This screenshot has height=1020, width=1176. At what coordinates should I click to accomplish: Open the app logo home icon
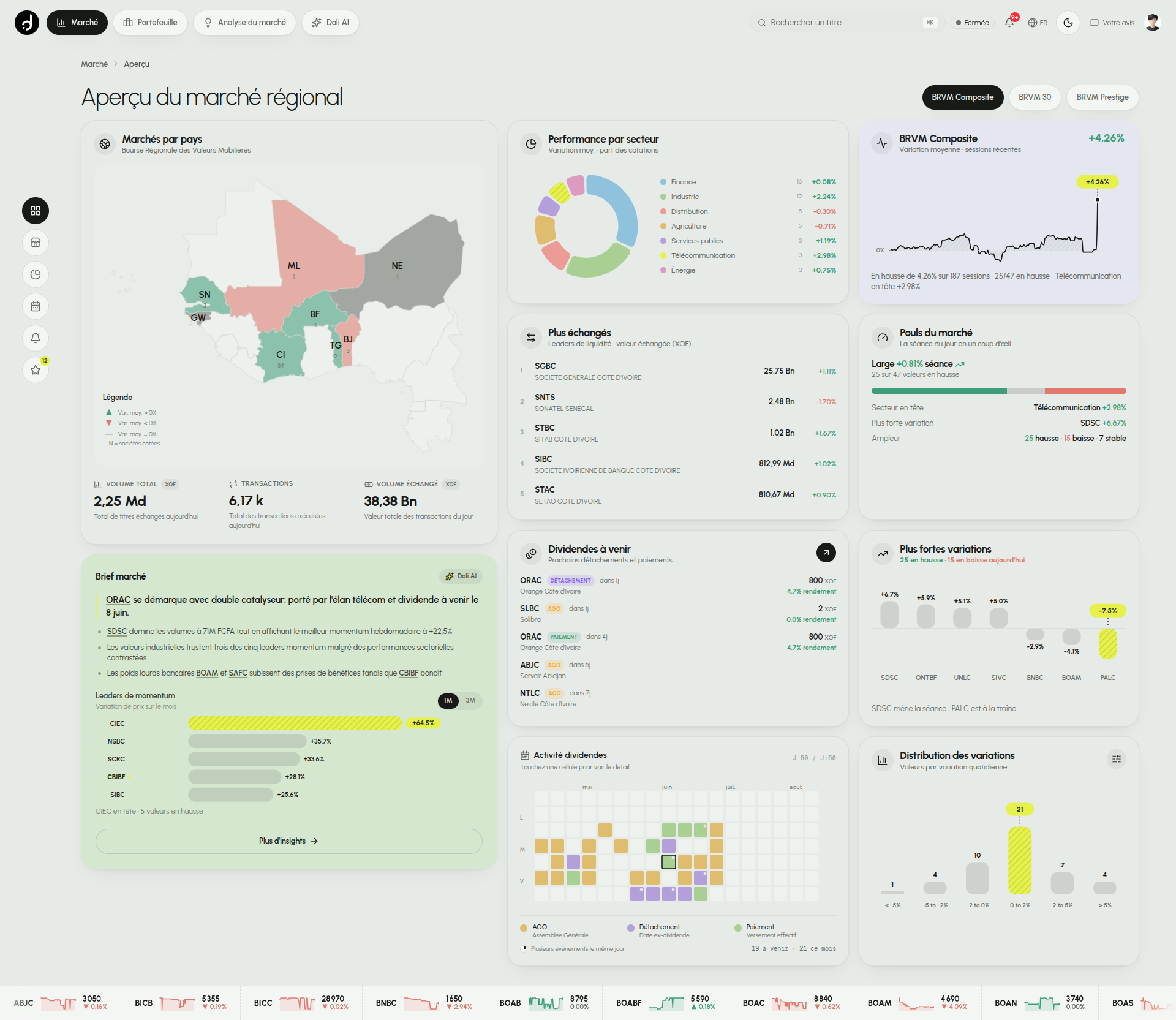[x=27, y=23]
